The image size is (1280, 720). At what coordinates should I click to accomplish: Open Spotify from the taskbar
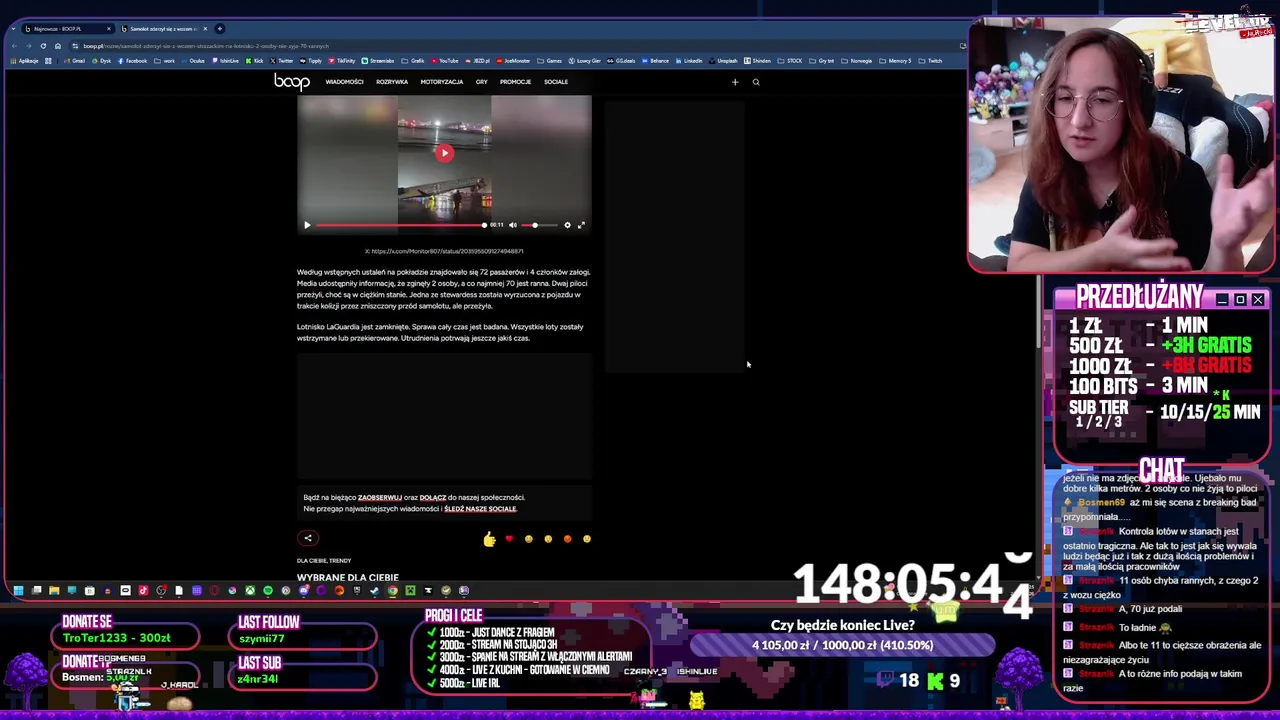click(268, 591)
